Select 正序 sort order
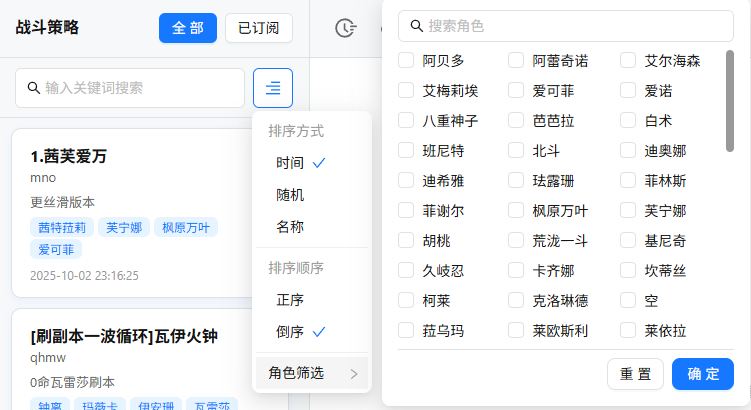Viewport: 751px width, 410px height. (x=291, y=299)
